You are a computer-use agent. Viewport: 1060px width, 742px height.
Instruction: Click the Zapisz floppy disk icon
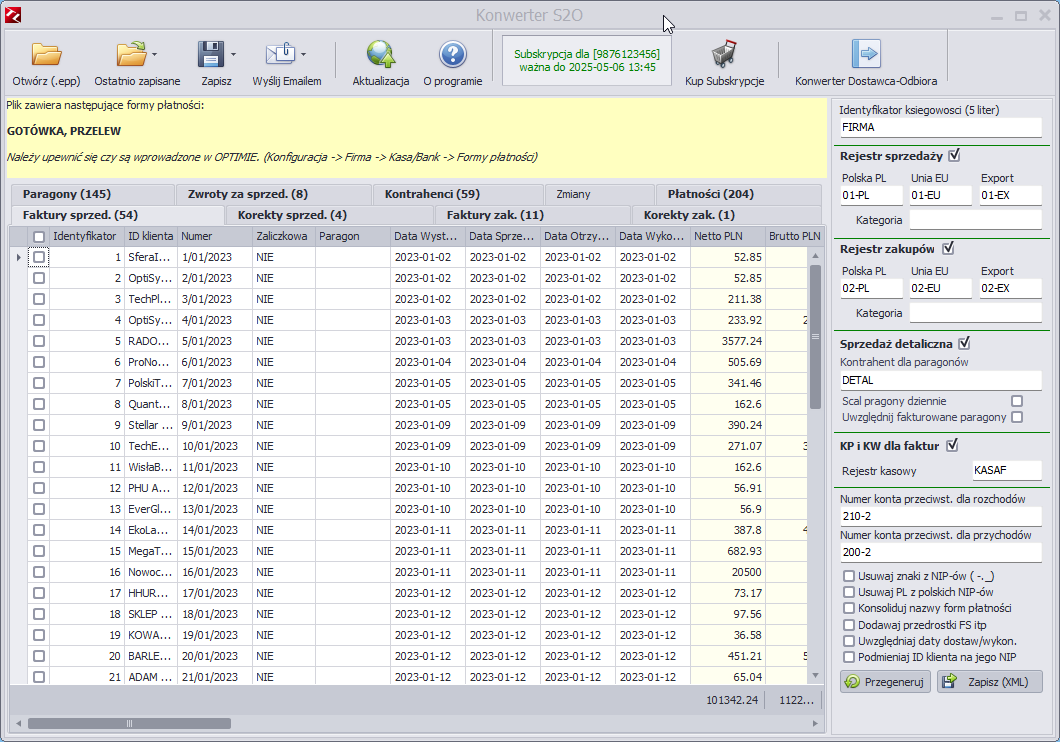[x=211, y=55]
